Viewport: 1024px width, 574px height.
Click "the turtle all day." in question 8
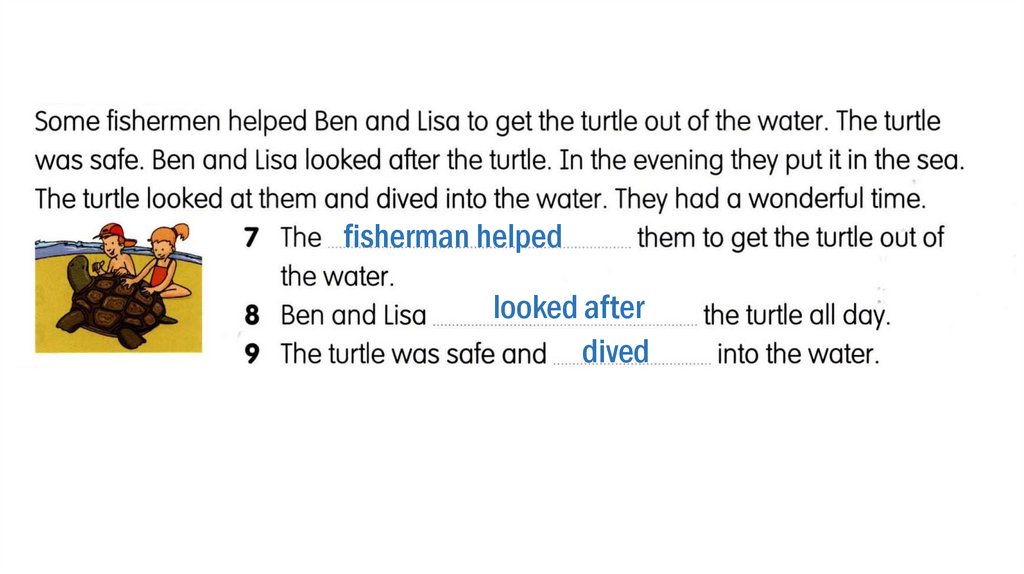[796, 316]
